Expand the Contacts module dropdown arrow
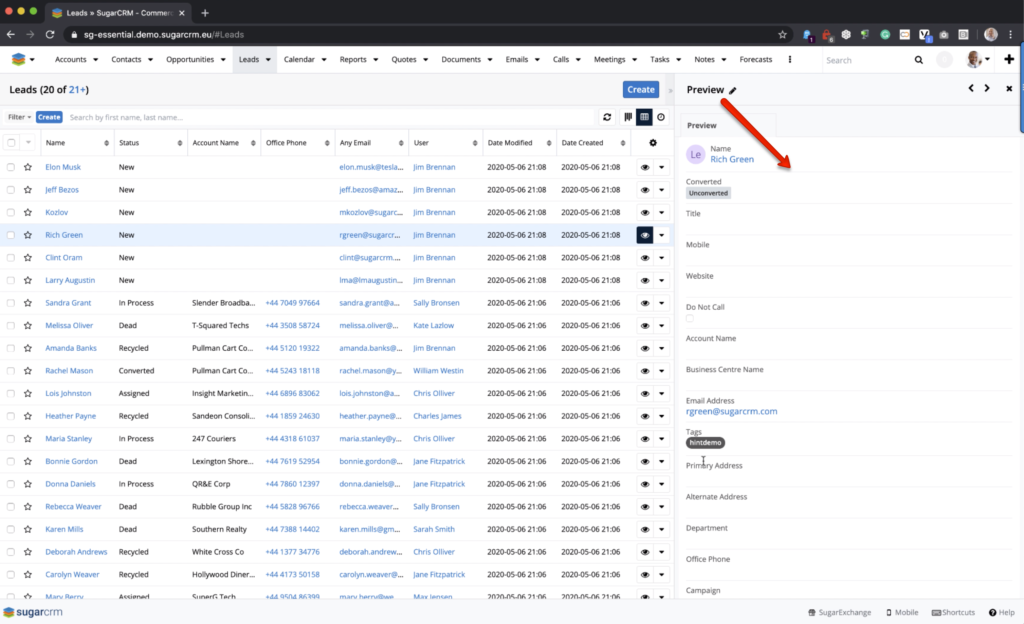This screenshot has width=1024, height=624. point(150,60)
